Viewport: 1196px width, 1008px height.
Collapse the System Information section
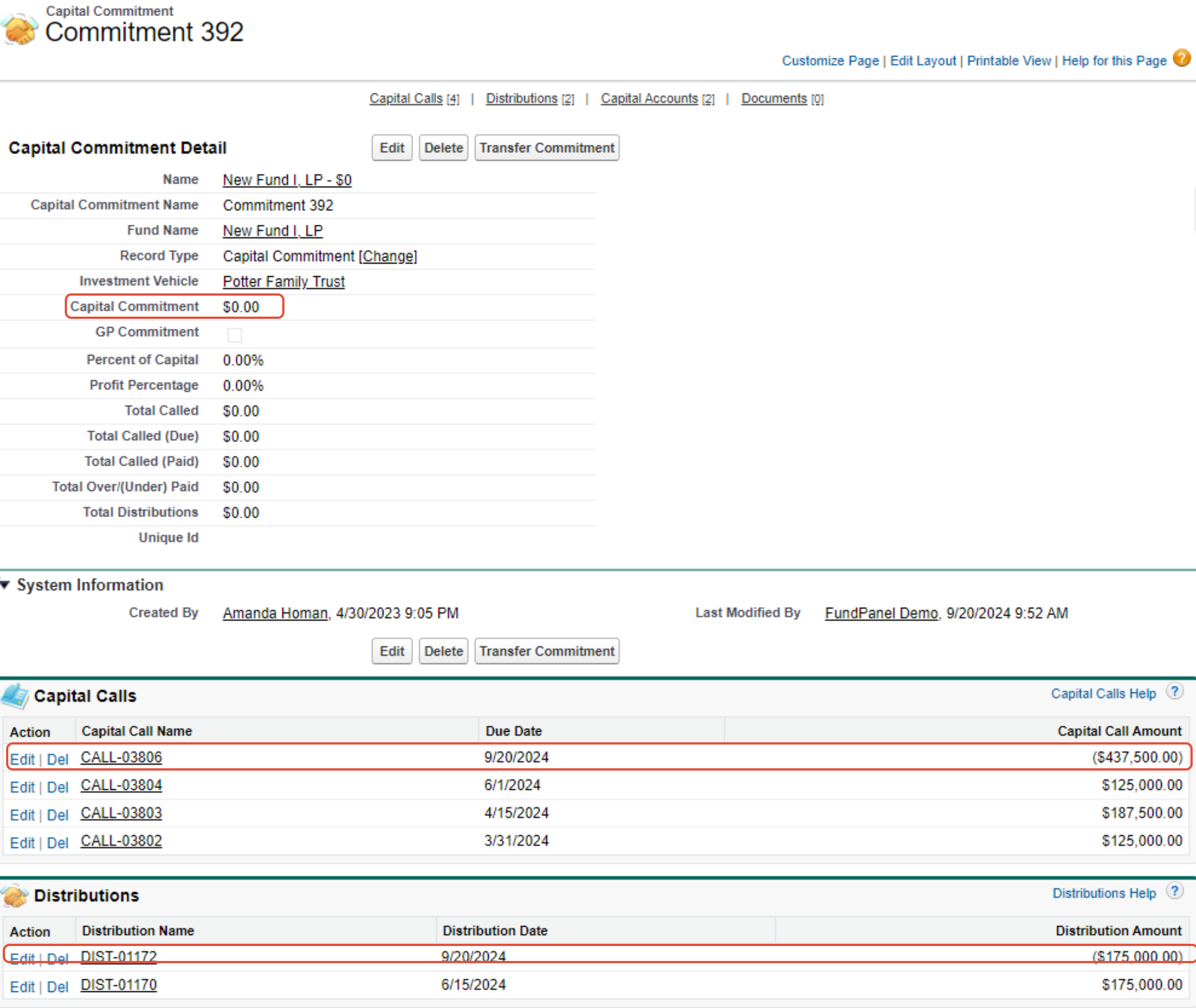(x=6, y=585)
